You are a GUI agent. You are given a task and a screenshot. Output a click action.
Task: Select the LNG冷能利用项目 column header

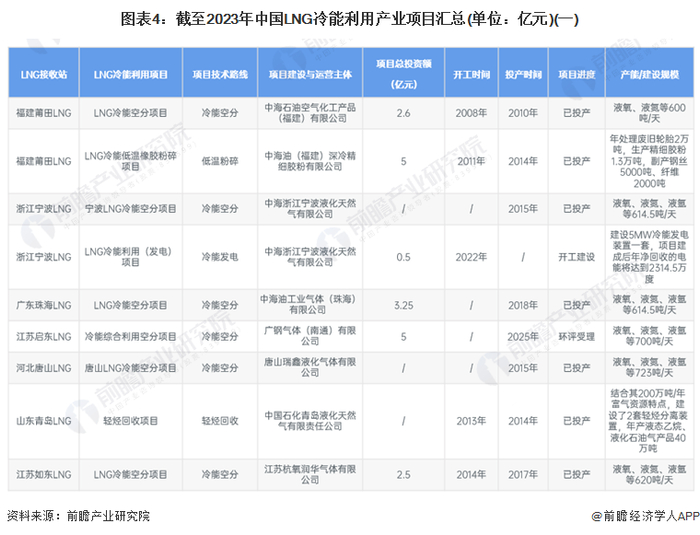click(x=131, y=74)
